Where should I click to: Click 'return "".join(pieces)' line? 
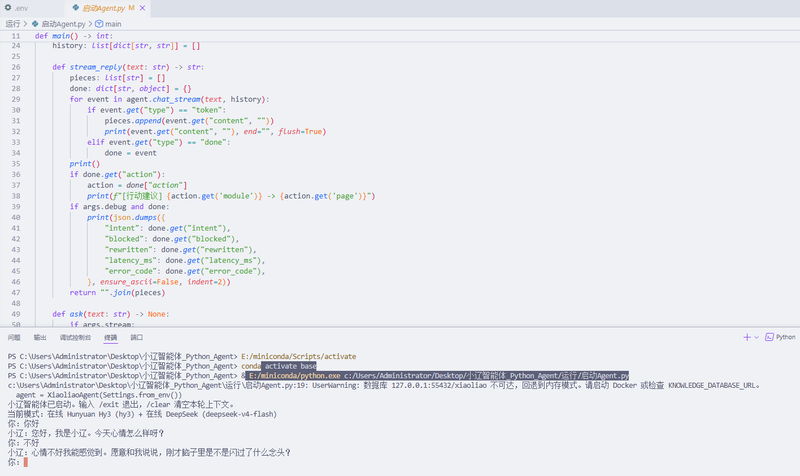tap(117, 292)
